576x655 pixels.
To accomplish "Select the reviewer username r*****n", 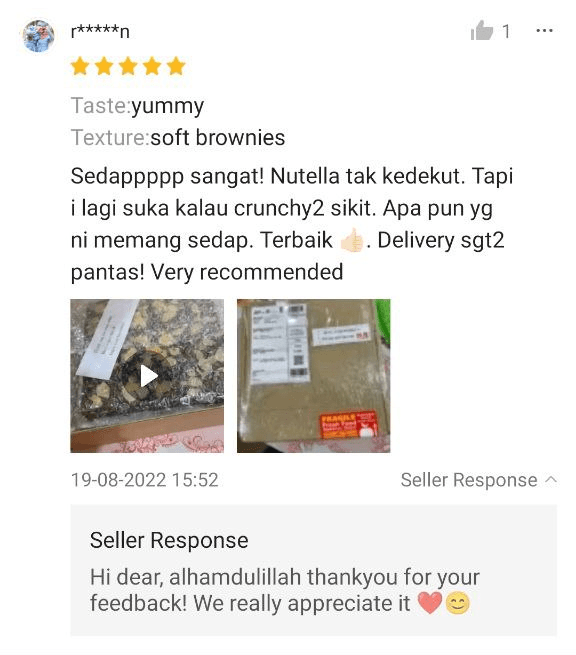I will click(x=100, y=31).
